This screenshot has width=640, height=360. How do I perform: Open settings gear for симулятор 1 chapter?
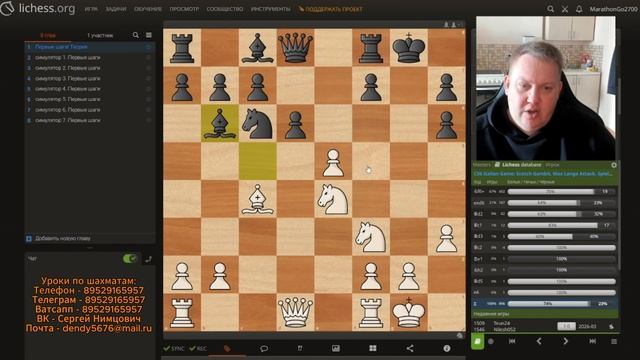tap(149, 58)
